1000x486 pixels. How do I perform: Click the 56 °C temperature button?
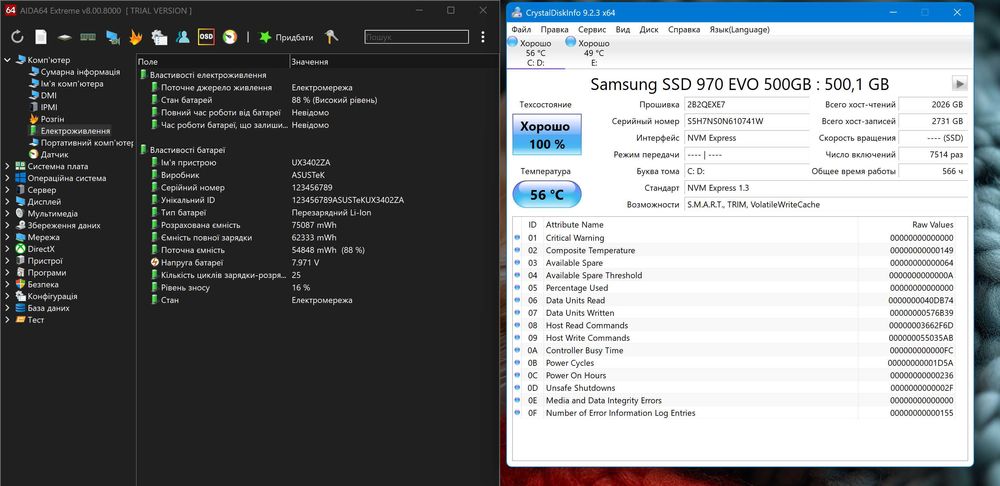tap(547, 195)
